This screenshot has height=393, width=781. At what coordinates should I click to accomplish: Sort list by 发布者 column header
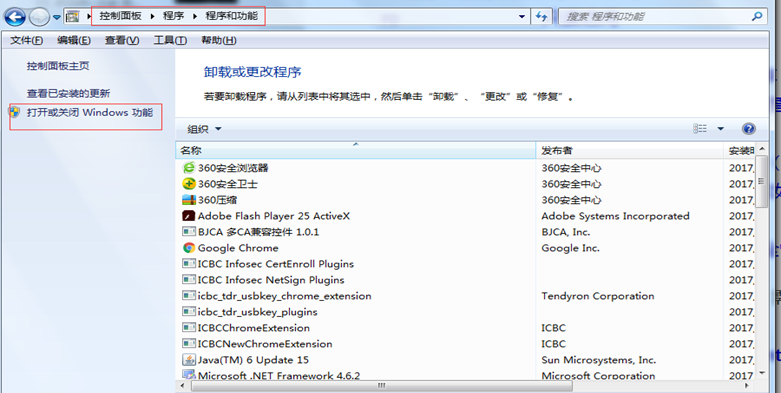point(630,150)
